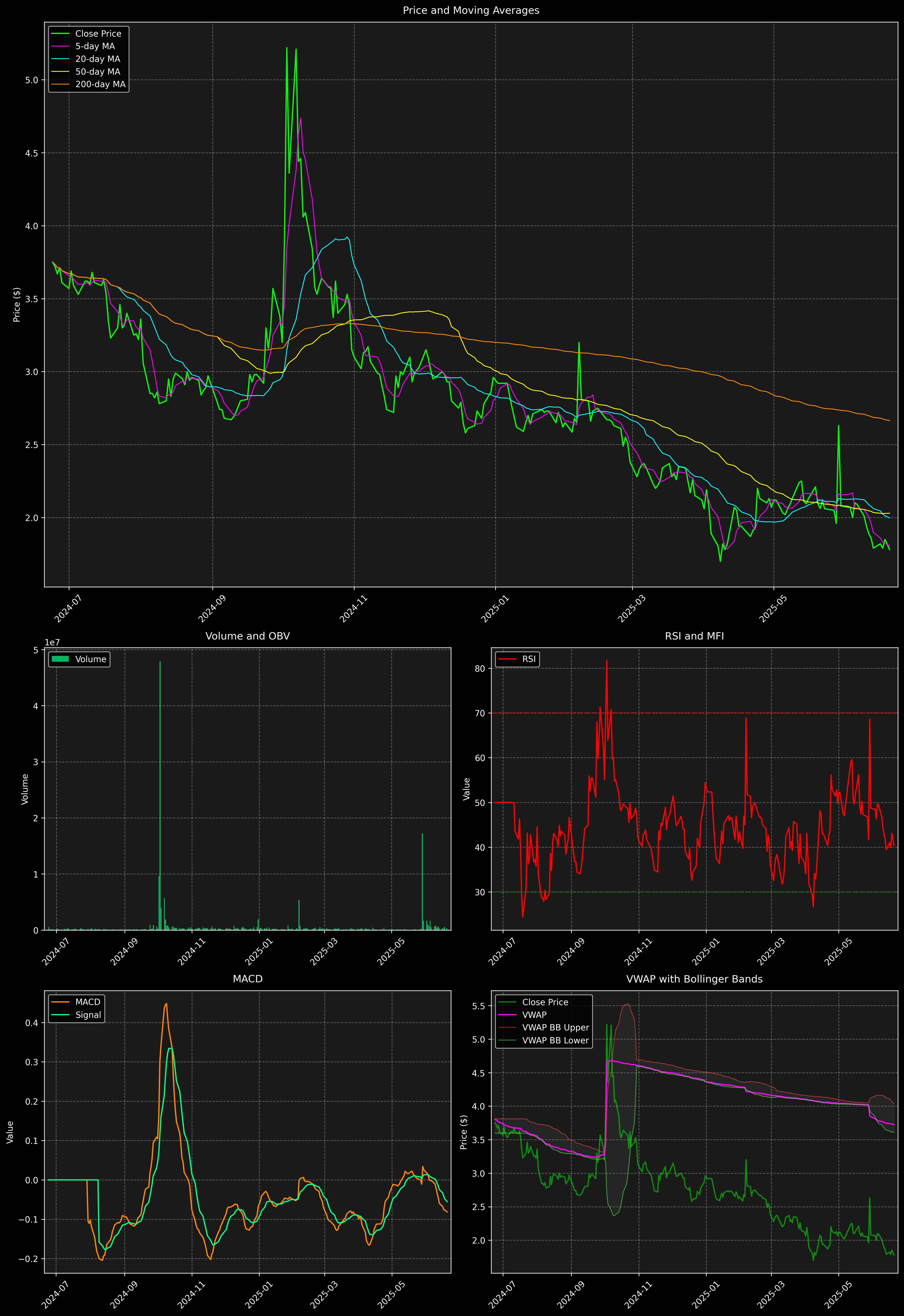Viewport: 904px width, 1316px height.
Task: Click the "VWAP BB Upper" legend entry
Action: (556, 1028)
